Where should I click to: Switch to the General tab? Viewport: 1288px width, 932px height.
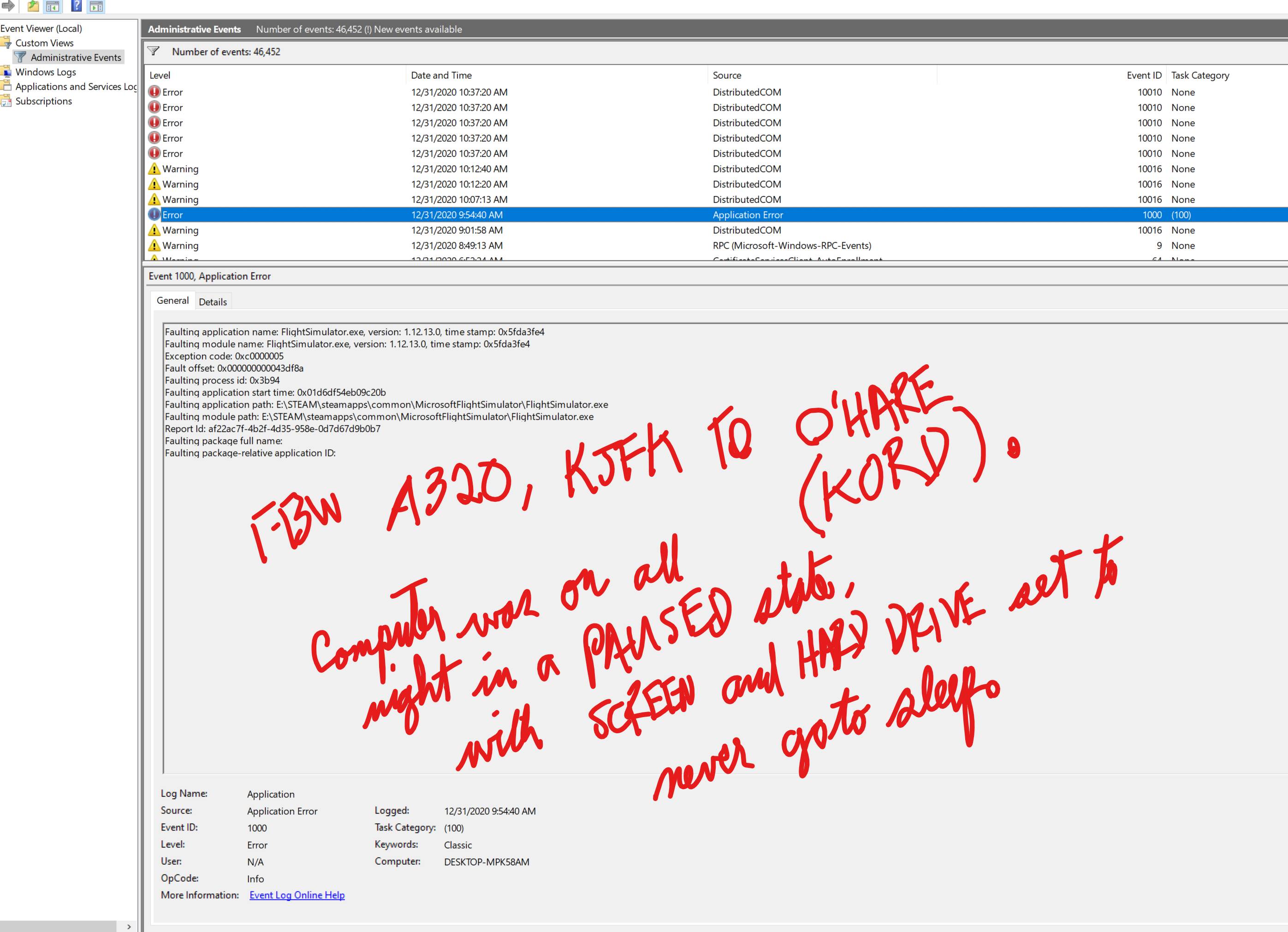coord(172,300)
